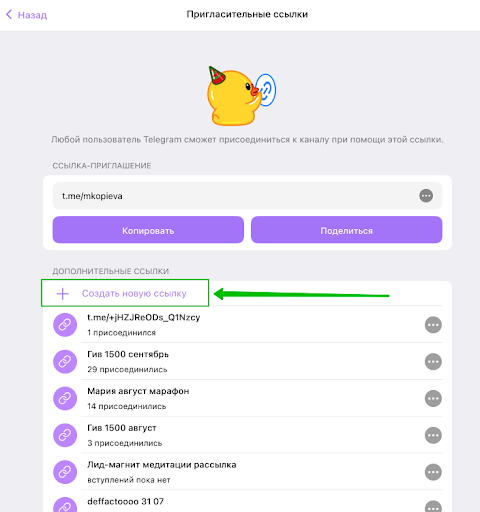The image size is (480, 512).
Task: Click link icon beside t.me/+jHZJReODs_Q1Nzcy
Action: pos(65,325)
